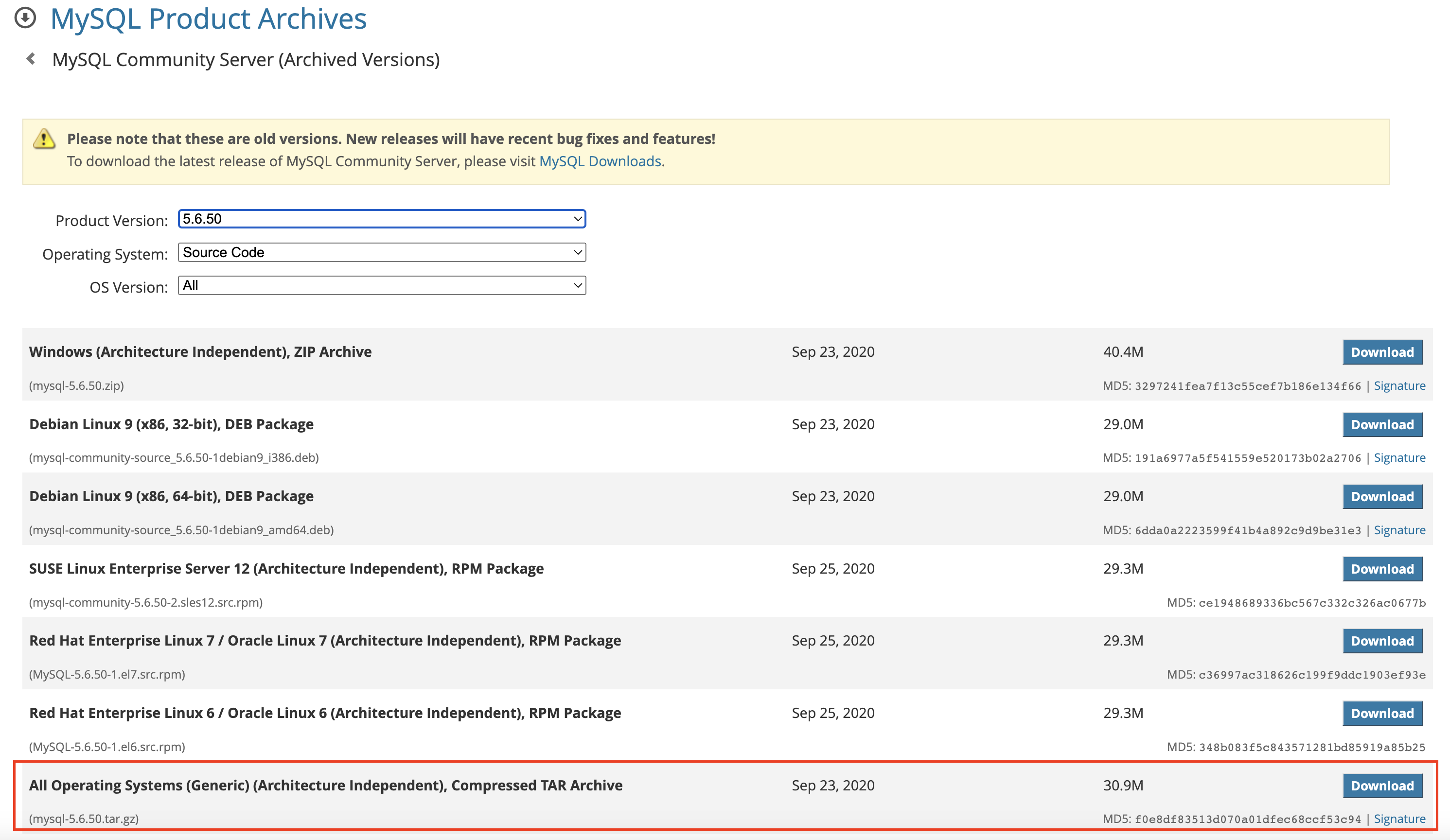Click the 30.9M file size value
The width and height of the screenshot is (1450, 840).
click(x=1123, y=786)
